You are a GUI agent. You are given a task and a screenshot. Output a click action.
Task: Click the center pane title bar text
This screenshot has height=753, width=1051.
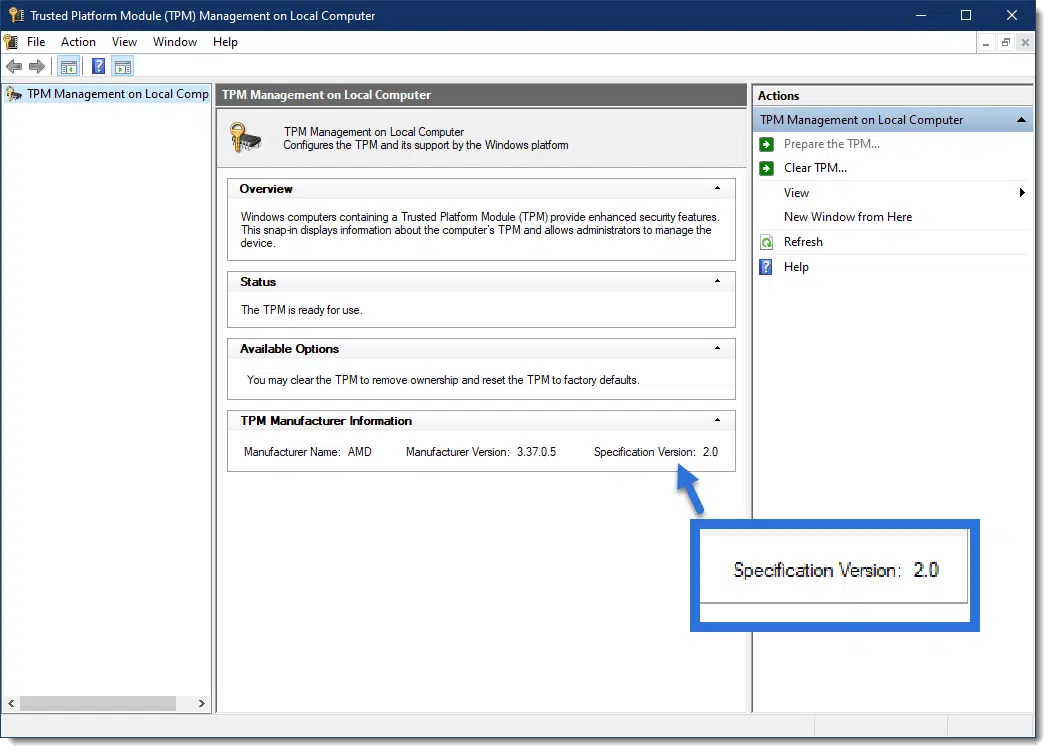[326, 95]
